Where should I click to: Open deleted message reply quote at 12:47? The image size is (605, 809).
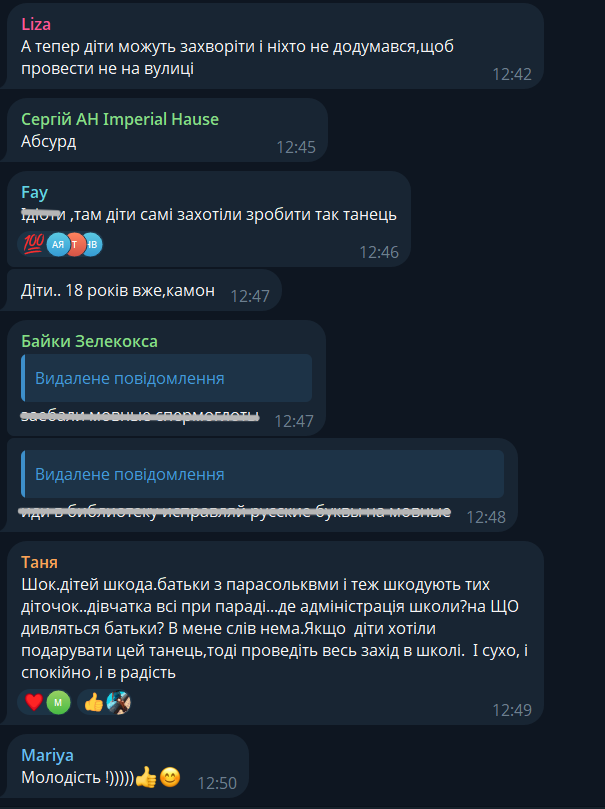[166, 378]
